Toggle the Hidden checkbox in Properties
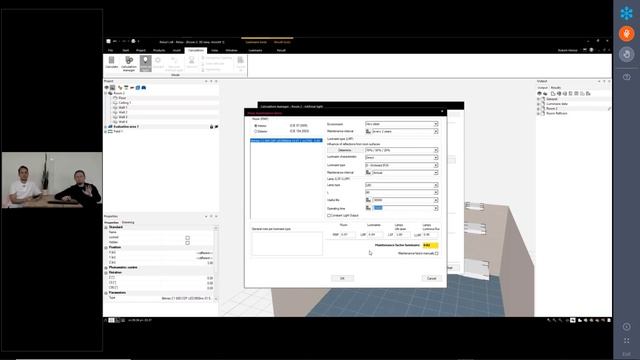 (x=188, y=242)
